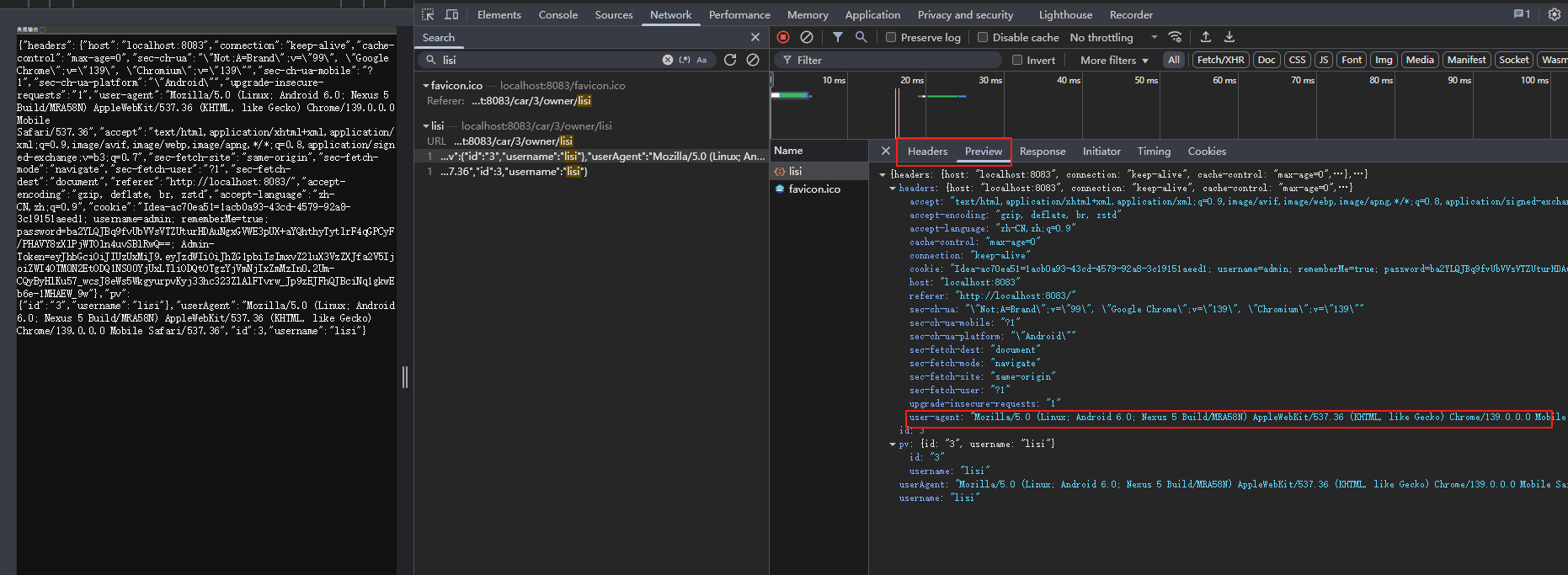Screen dimensions: 1568x575
Task: Filter requests by Doc type
Action: (1267, 60)
